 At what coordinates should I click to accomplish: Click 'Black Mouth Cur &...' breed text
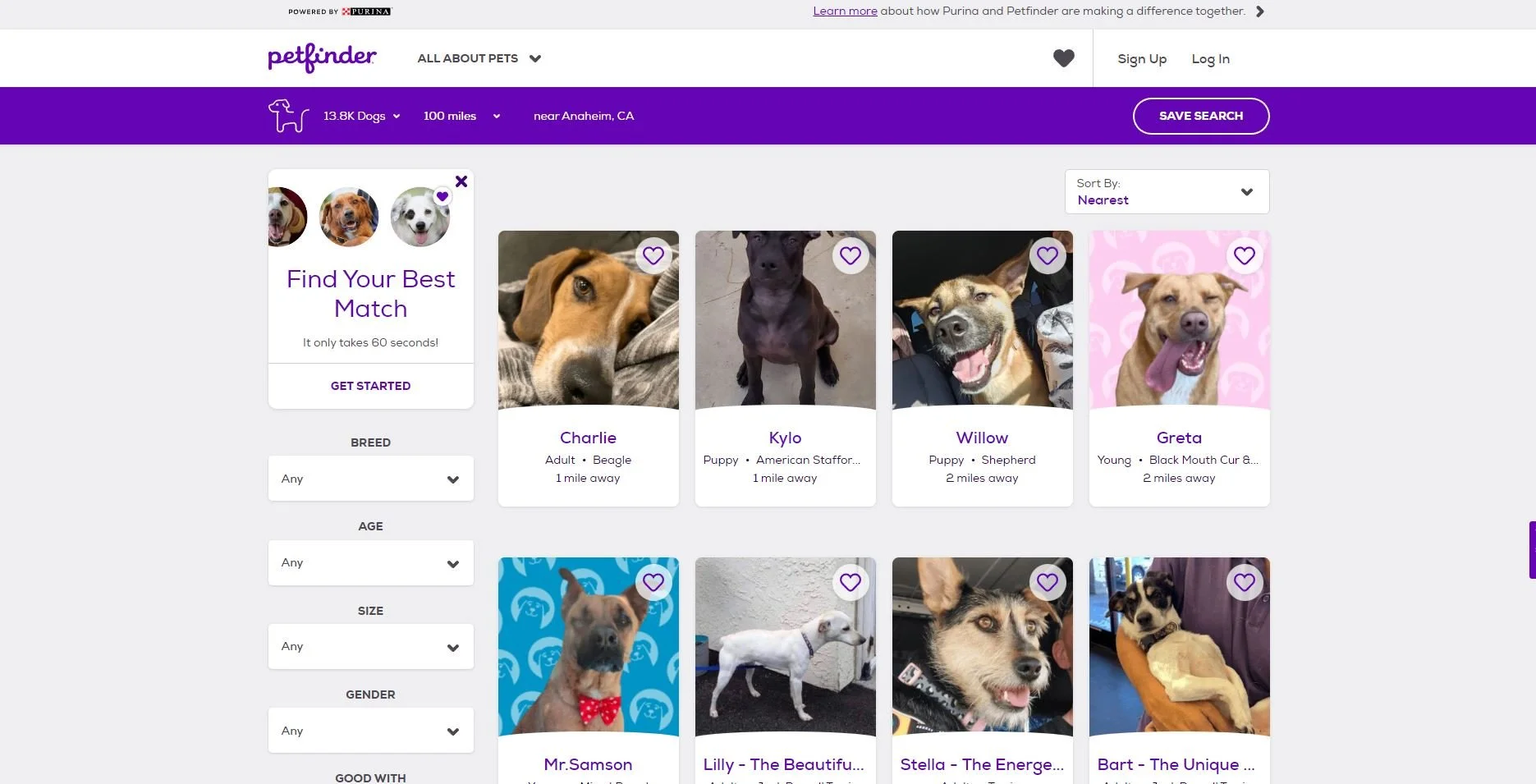tap(1204, 460)
